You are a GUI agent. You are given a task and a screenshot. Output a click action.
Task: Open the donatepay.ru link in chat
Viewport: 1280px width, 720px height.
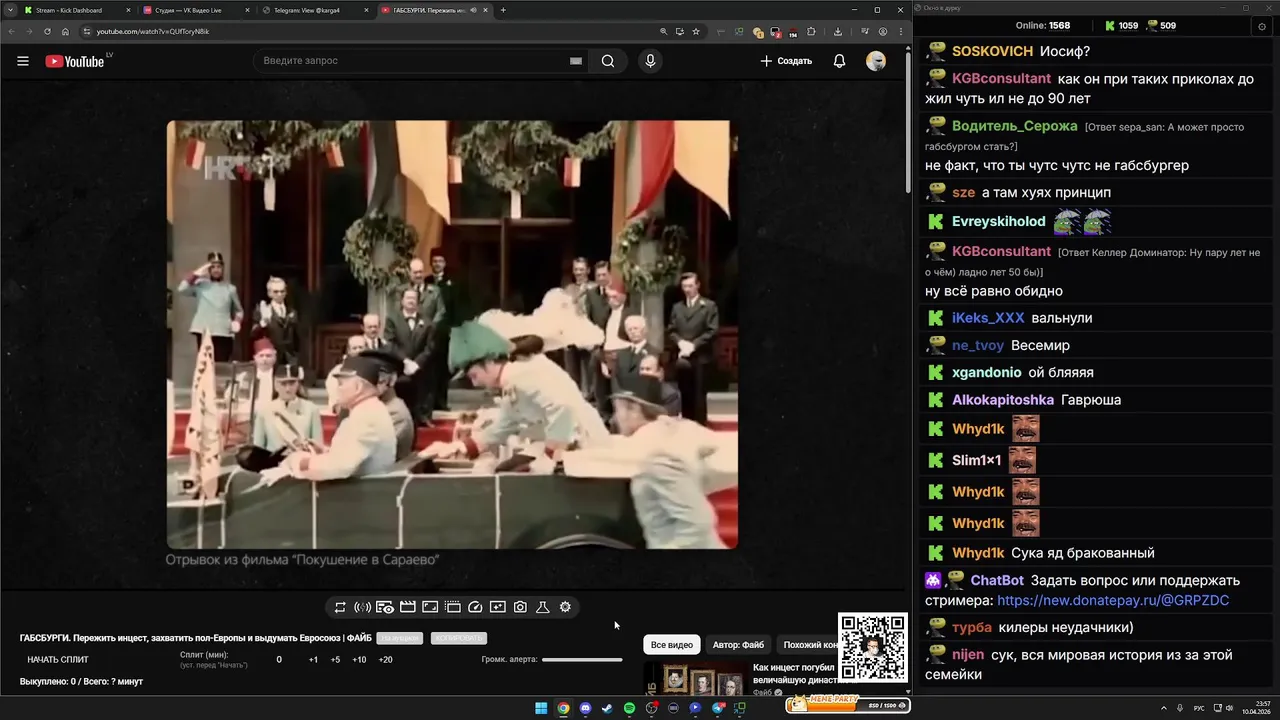[x=1113, y=601]
